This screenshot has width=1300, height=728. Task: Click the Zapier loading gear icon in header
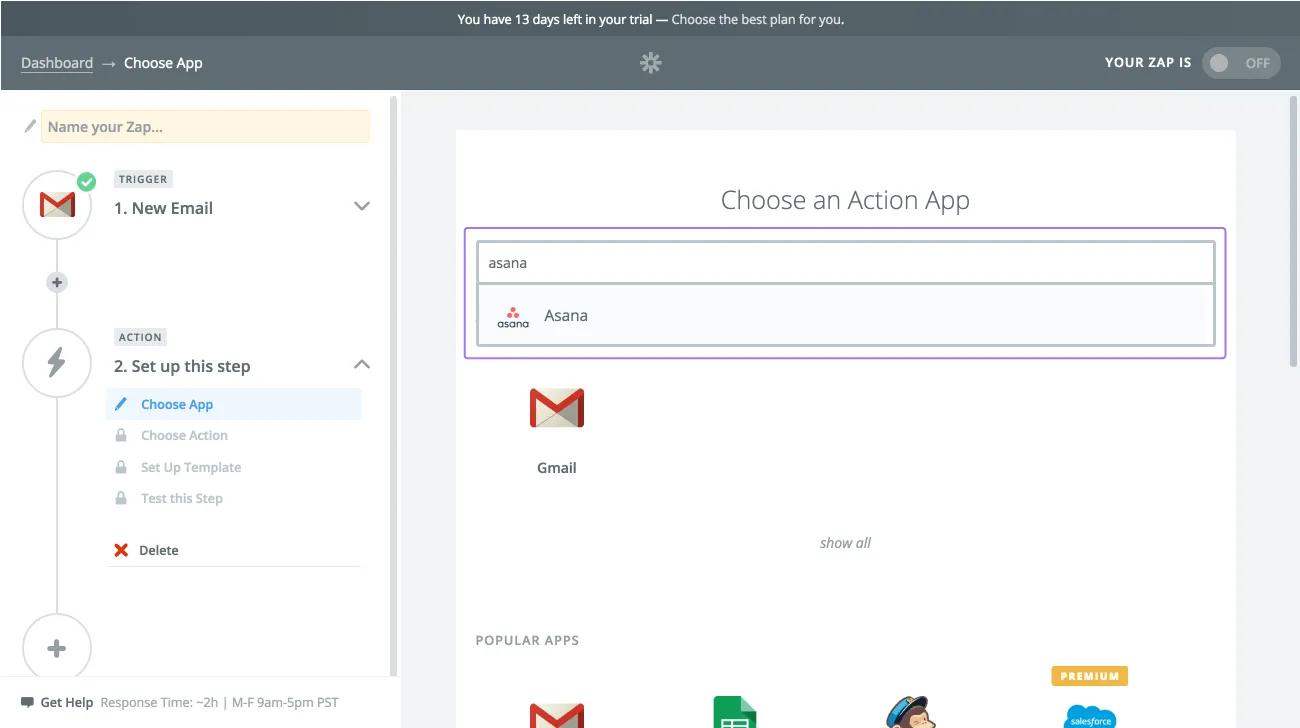(651, 63)
